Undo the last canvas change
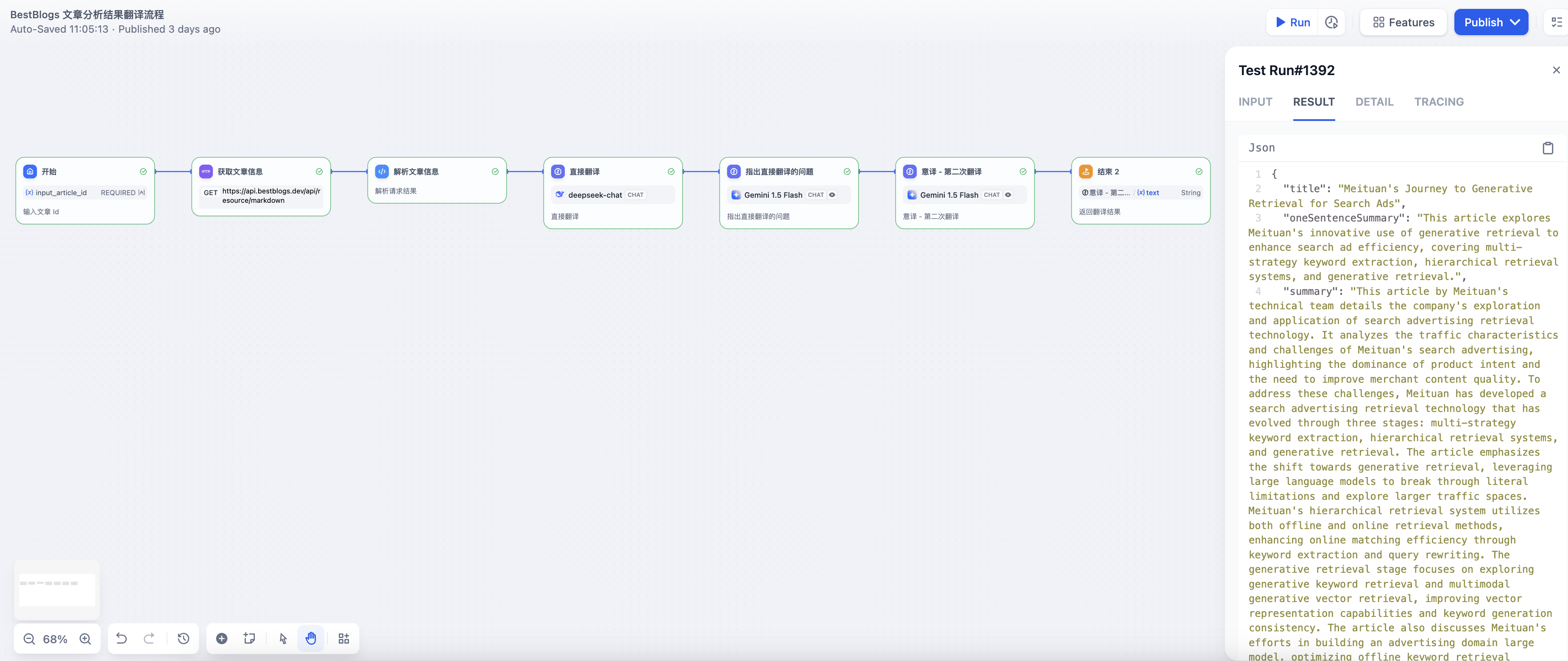 pos(122,639)
